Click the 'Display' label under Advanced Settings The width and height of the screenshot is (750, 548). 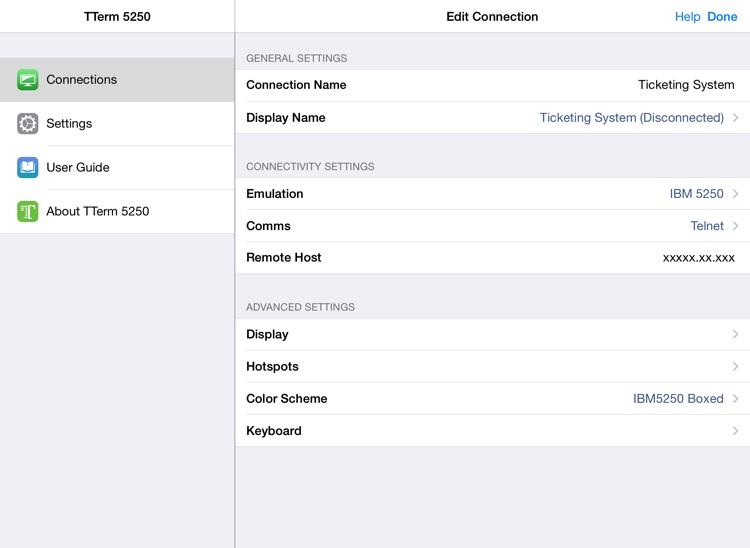267,334
